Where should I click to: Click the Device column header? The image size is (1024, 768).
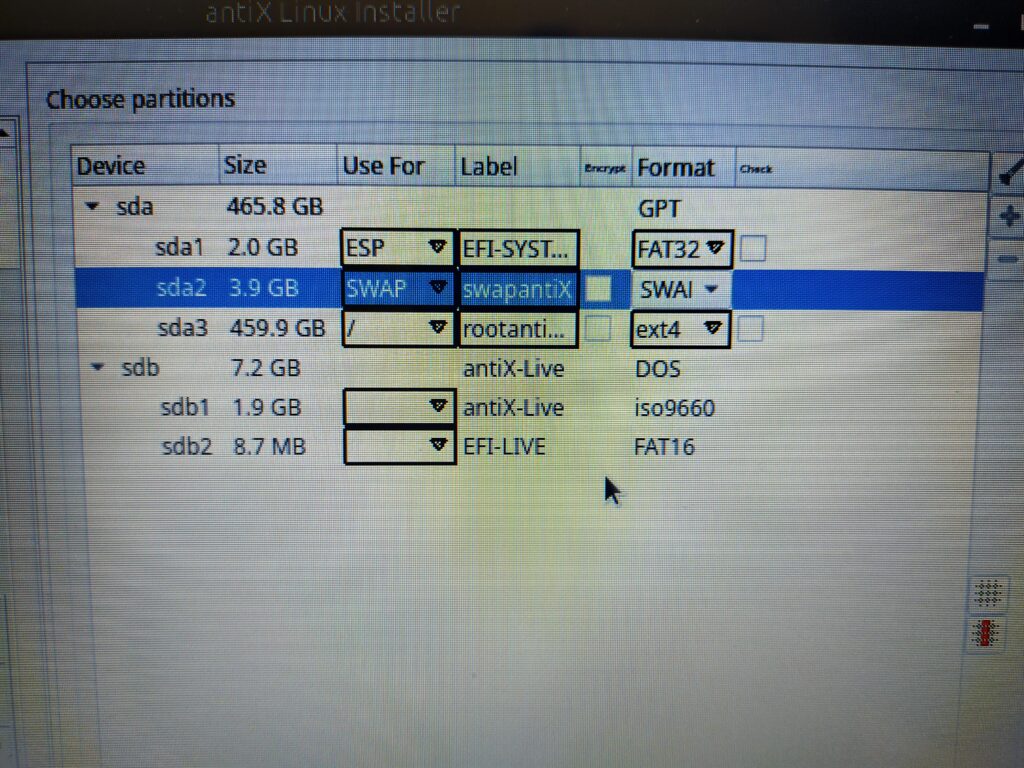[110, 166]
